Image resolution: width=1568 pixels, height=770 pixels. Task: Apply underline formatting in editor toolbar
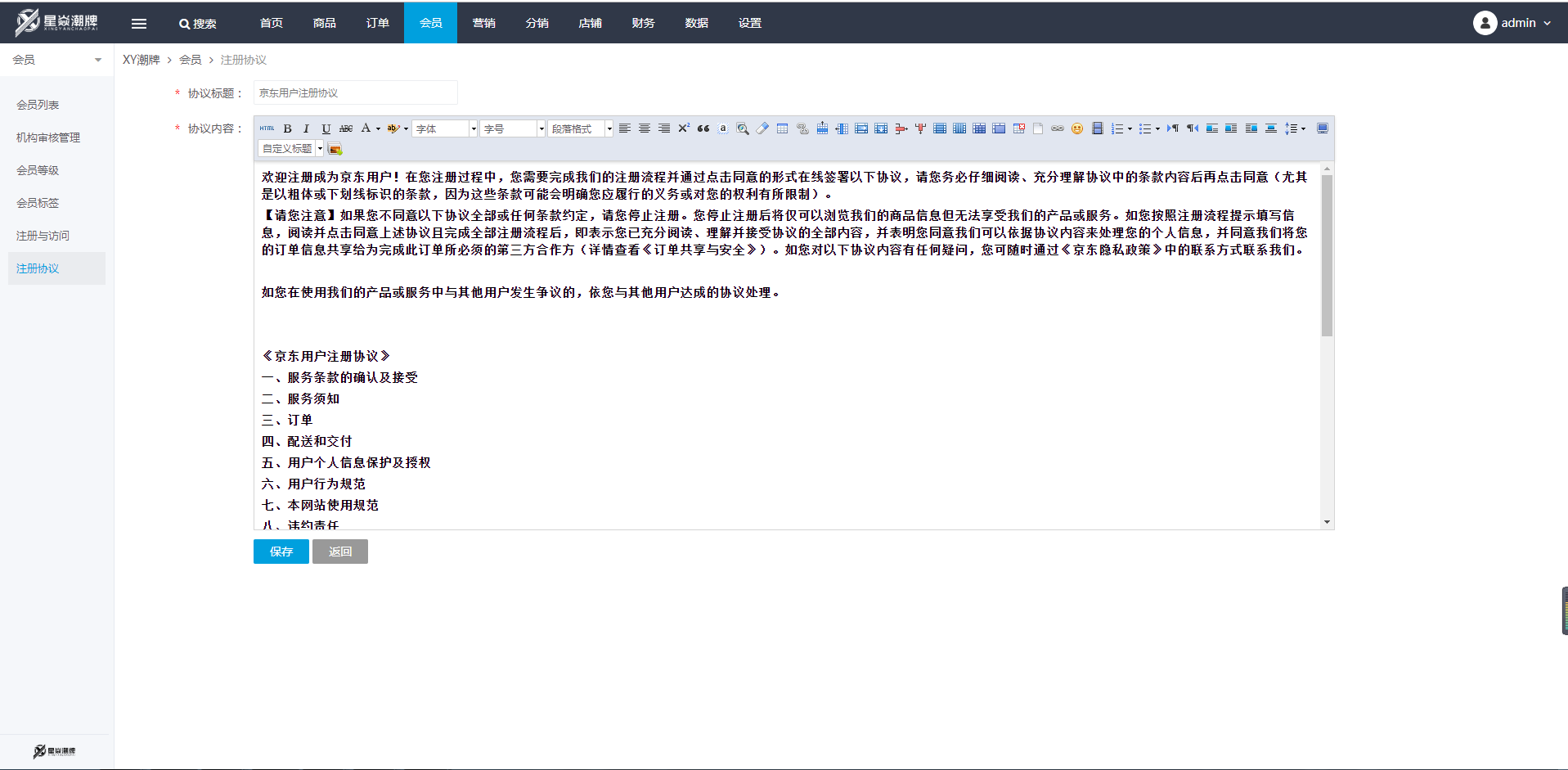click(326, 128)
